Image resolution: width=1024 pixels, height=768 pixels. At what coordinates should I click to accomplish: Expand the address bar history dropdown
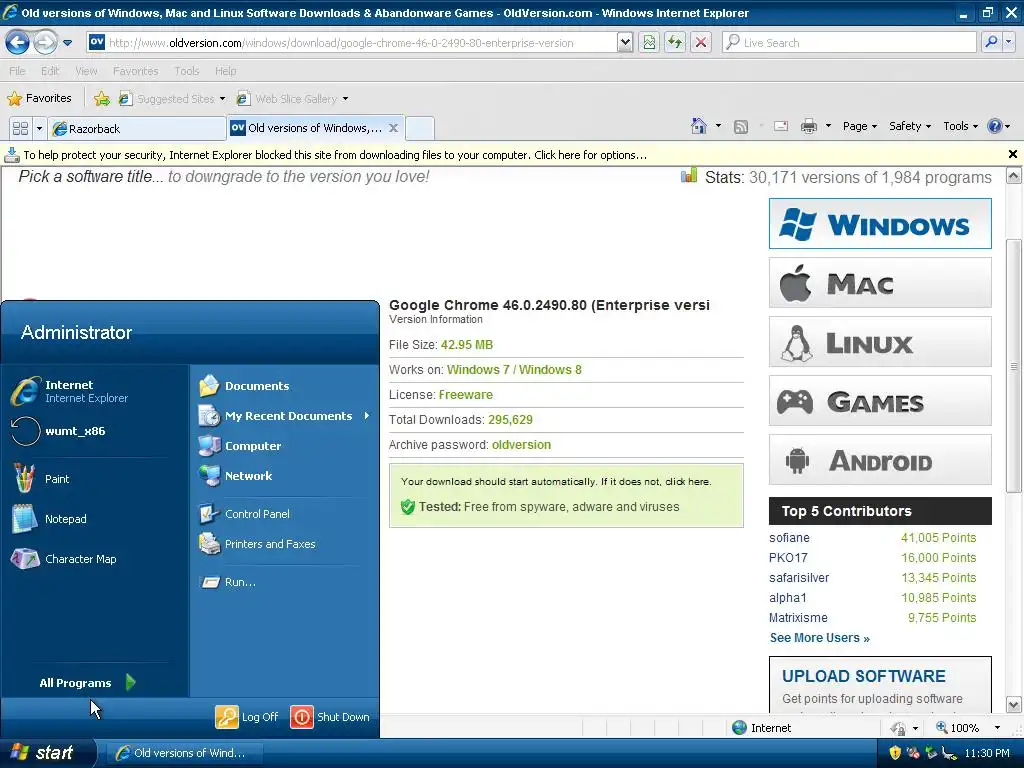[x=625, y=43]
